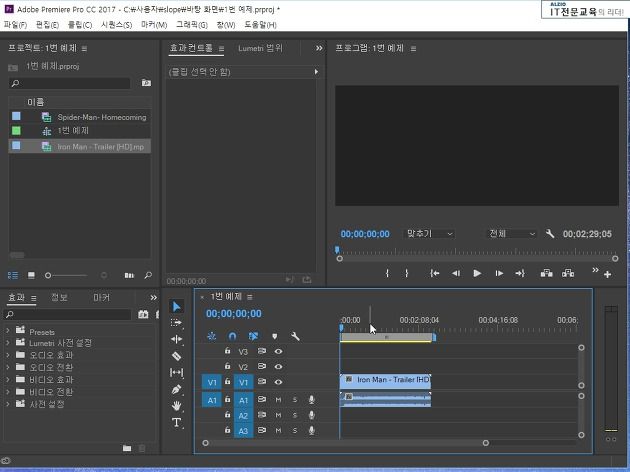Screen dimensions: 630x472
Task: Mute the A1 audio track
Action: pyautogui.click(x=278, y=400)
